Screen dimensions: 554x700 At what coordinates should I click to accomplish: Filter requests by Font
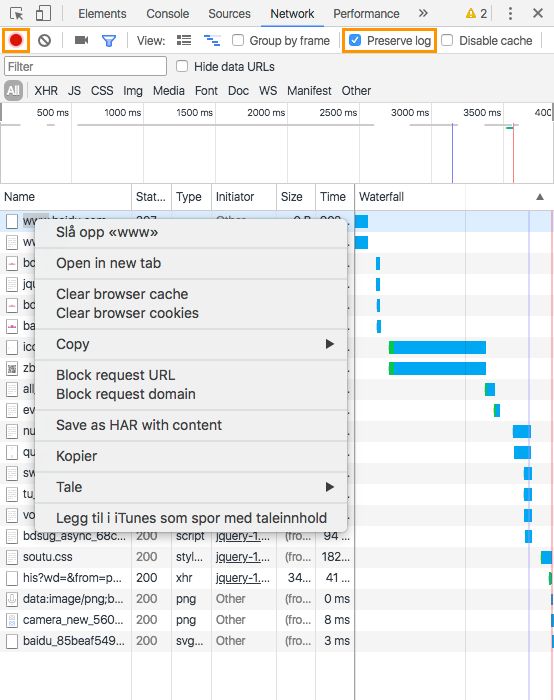pyautogui.click(x=206, y=91)
